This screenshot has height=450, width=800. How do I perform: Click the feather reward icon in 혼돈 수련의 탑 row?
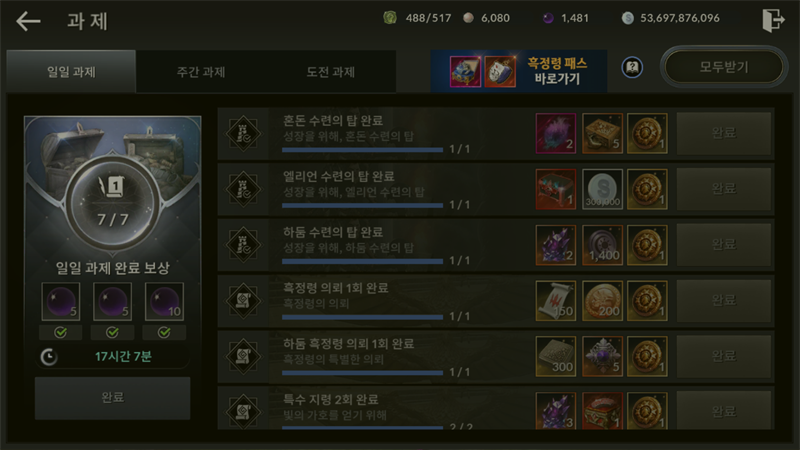pyautogui.click(x=556, y=133)
